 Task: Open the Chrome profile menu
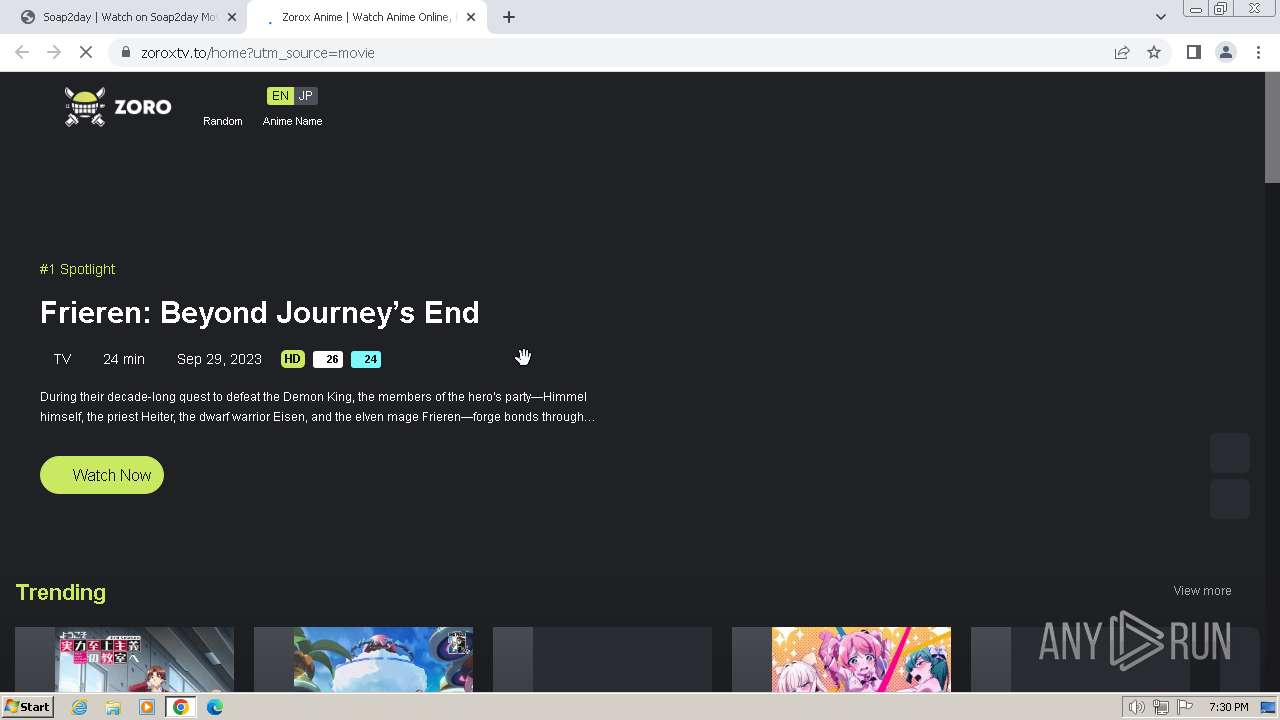point(1225,53)
